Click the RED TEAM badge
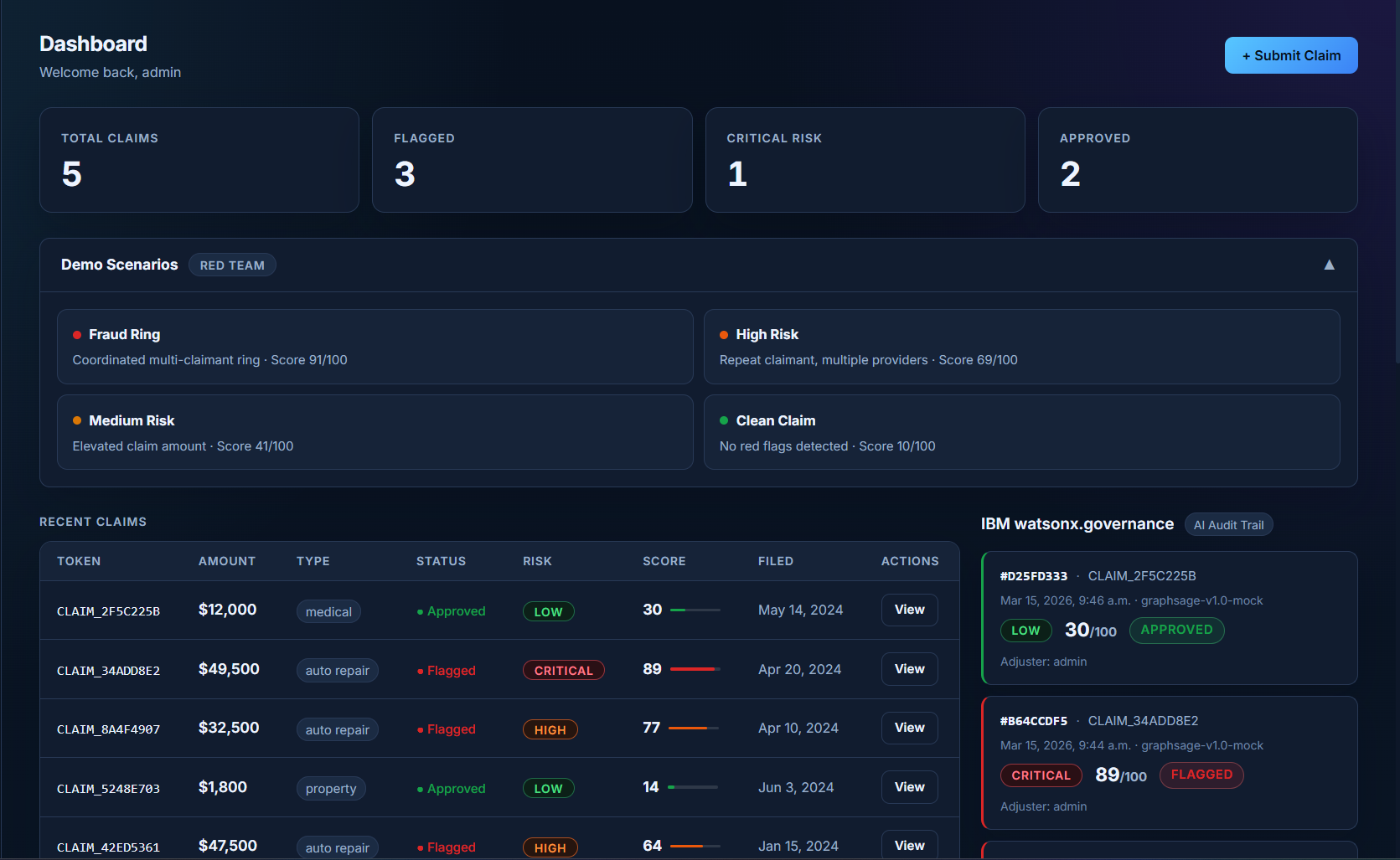Image resolution: width=1400 pixels, height=860 pixels. click(x=232, y=265)
